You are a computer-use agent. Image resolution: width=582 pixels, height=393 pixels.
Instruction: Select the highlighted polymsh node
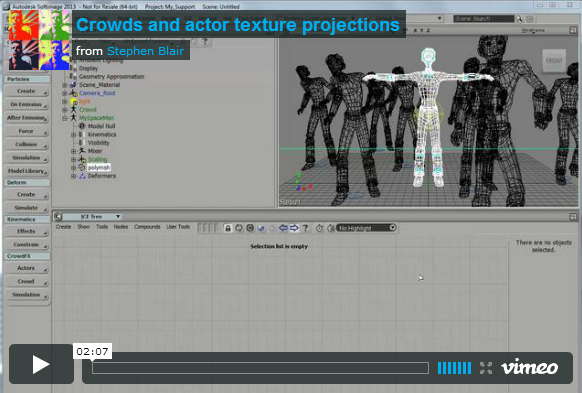tap(99, 167)
